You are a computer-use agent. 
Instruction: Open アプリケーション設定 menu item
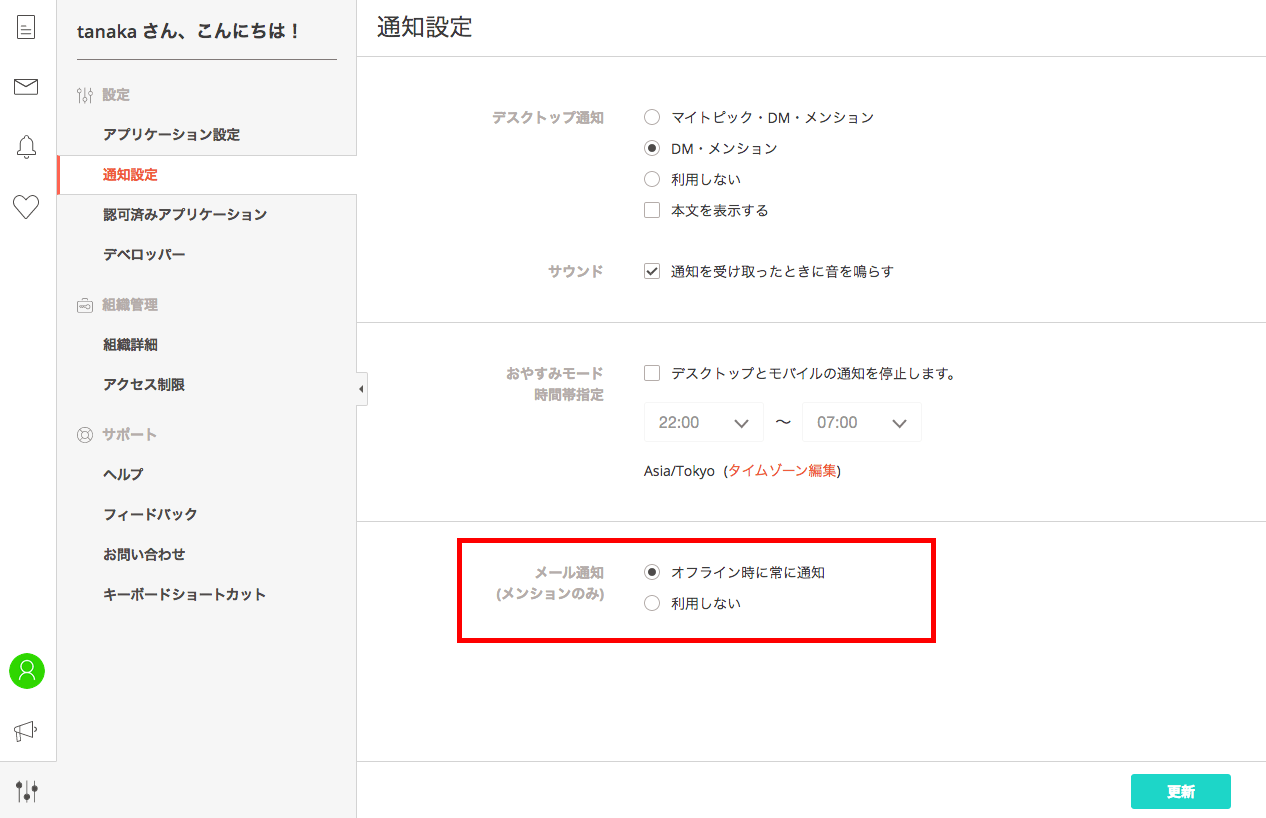(171, 135)
